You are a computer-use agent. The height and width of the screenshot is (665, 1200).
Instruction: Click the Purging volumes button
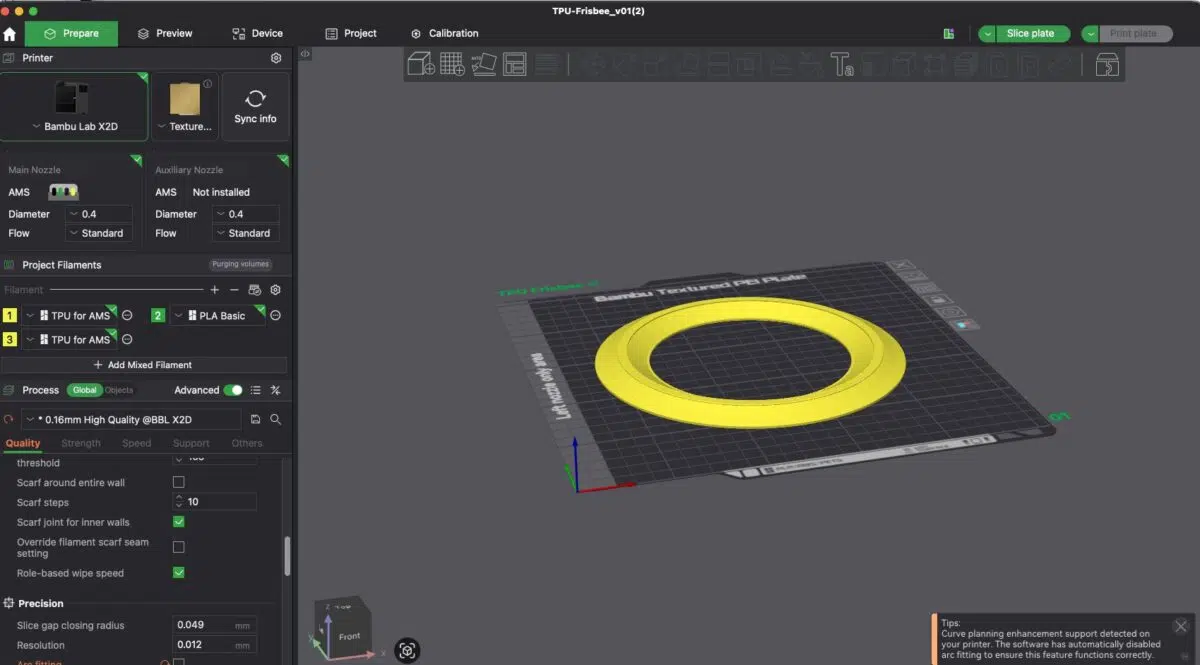click(240, 265)
